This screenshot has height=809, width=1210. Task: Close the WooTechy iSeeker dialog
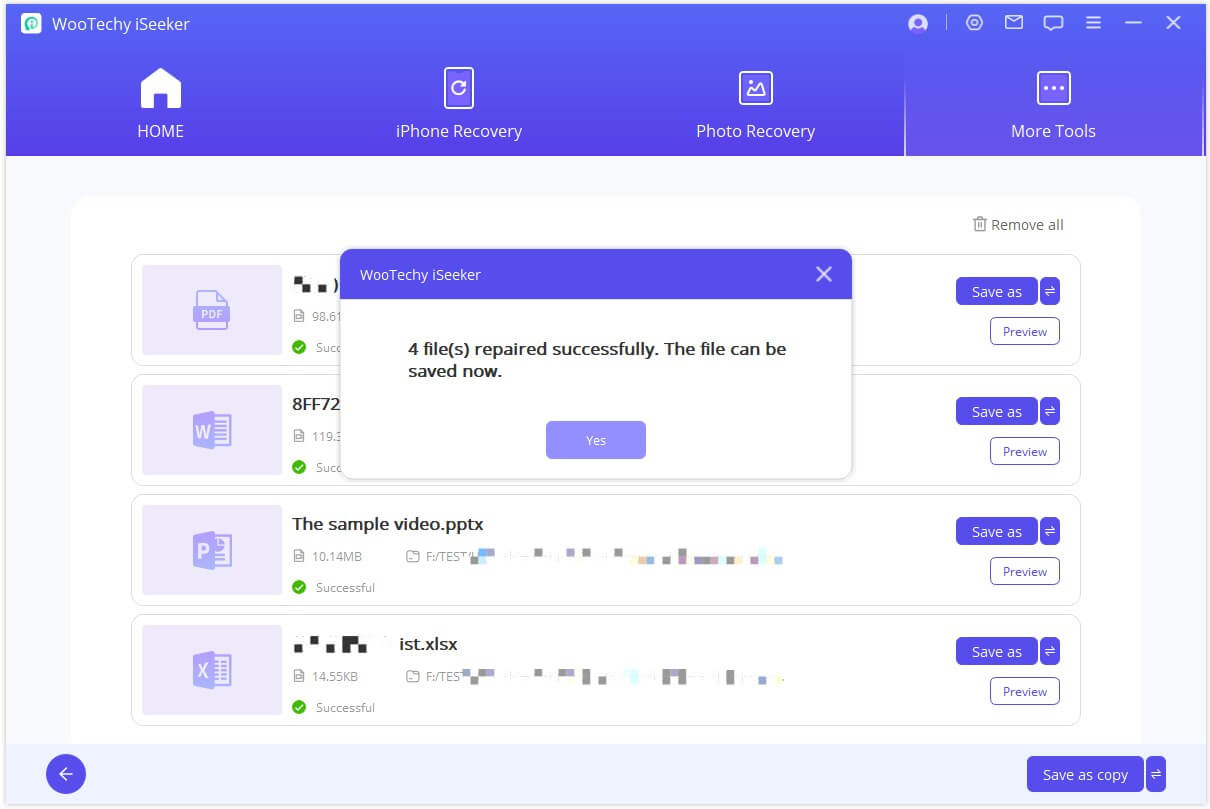823,274
